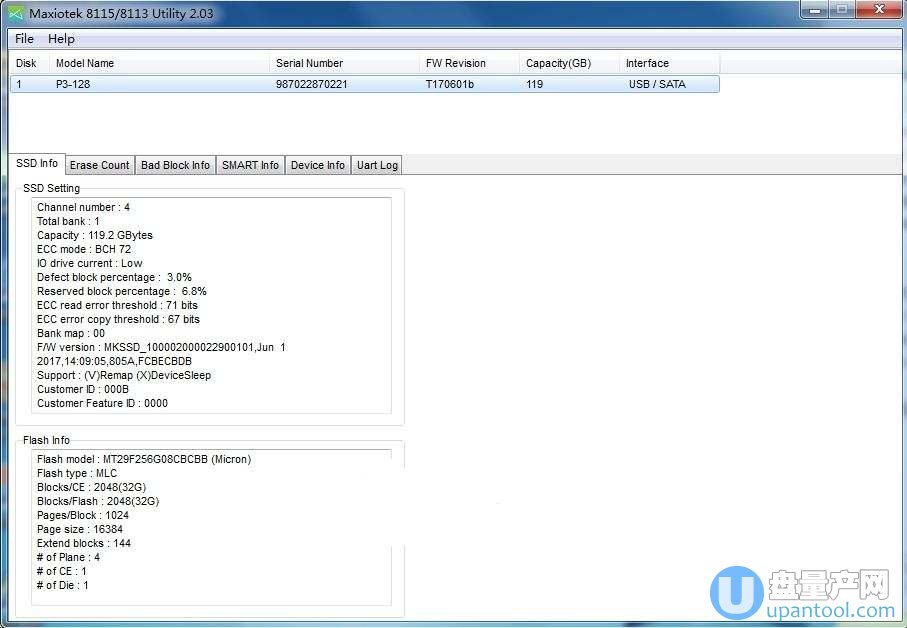Image resolution: width=907 pixels, height=628 pixels.
Task: Click inside the SSD Setting details box
Action: click(x=211, y=305)
